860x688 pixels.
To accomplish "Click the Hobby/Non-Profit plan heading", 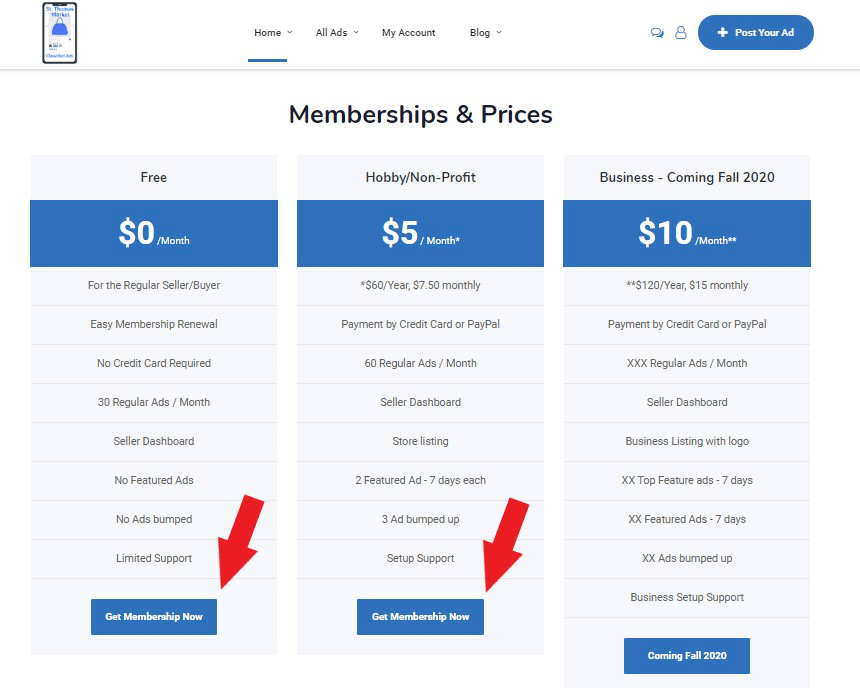I will coord(420,177).
